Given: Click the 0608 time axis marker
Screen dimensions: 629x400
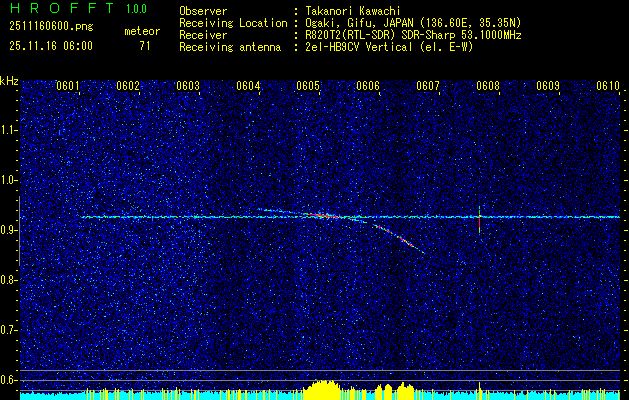Looking at the screenshot, I should [488, 86].
